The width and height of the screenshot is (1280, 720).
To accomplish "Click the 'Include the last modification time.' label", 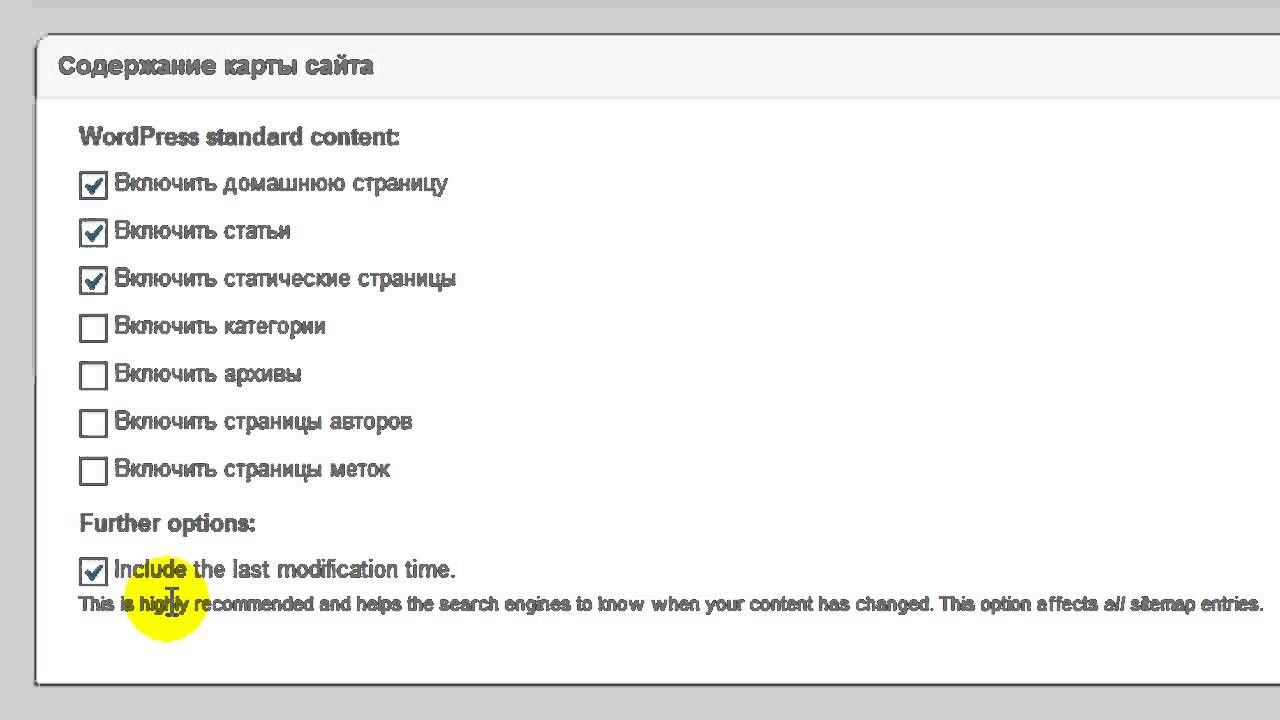I will click(x=284, y=570).
